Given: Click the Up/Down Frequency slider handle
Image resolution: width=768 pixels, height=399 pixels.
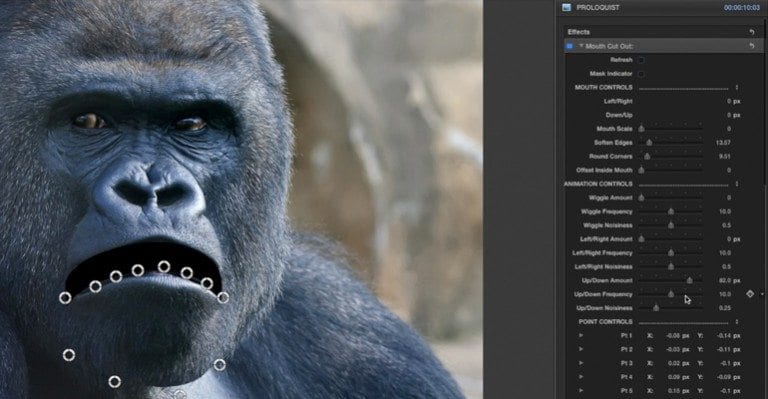Looking at the screenshot, I should pyautogui.click(x=671, y=294).
